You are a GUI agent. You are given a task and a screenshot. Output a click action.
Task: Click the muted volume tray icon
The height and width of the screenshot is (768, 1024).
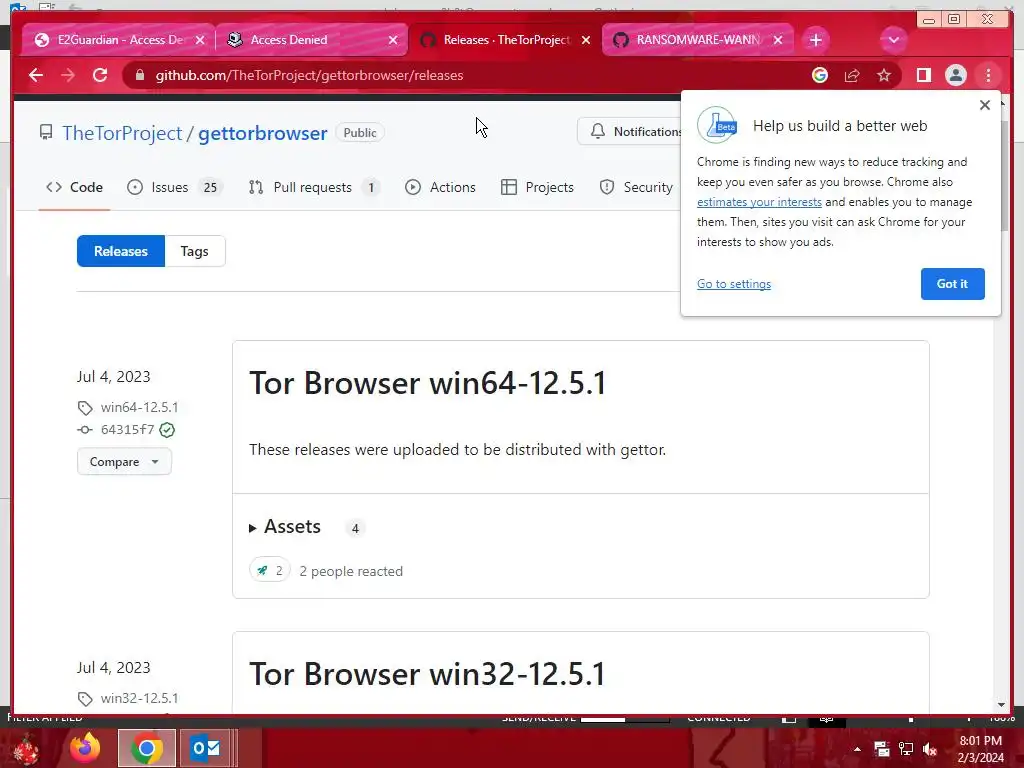click(930, 749)
